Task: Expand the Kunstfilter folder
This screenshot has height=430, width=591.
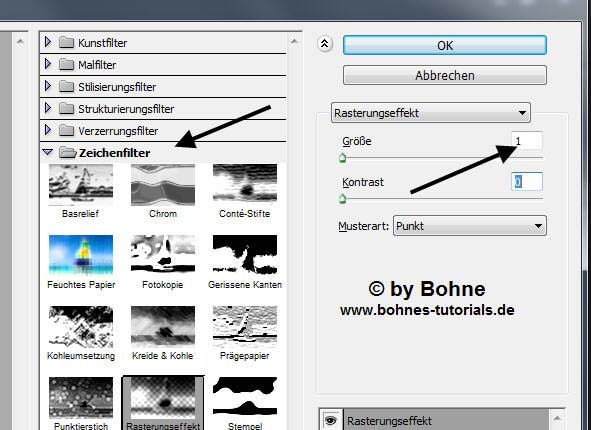Action: [x=47, y=42]
